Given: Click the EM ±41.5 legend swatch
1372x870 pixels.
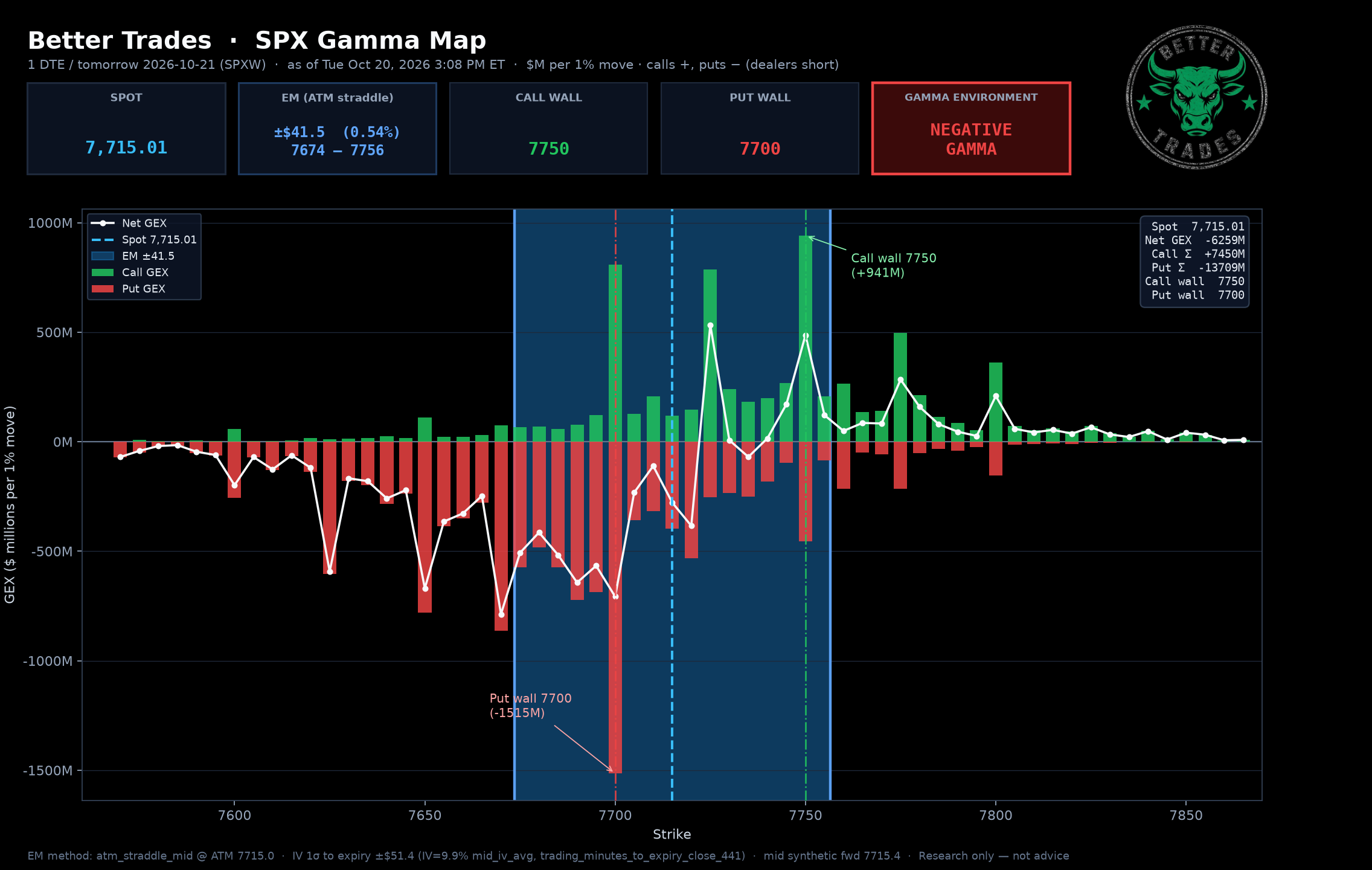Looking at the screenshot, I should coord(103,256).
